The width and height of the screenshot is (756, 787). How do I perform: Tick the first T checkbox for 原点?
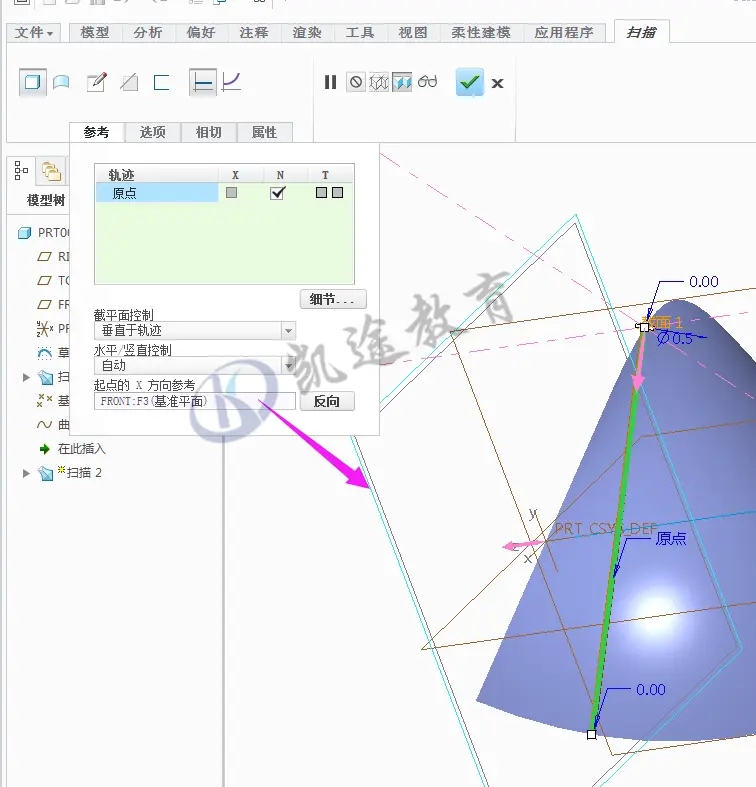[x=321, y=192]
